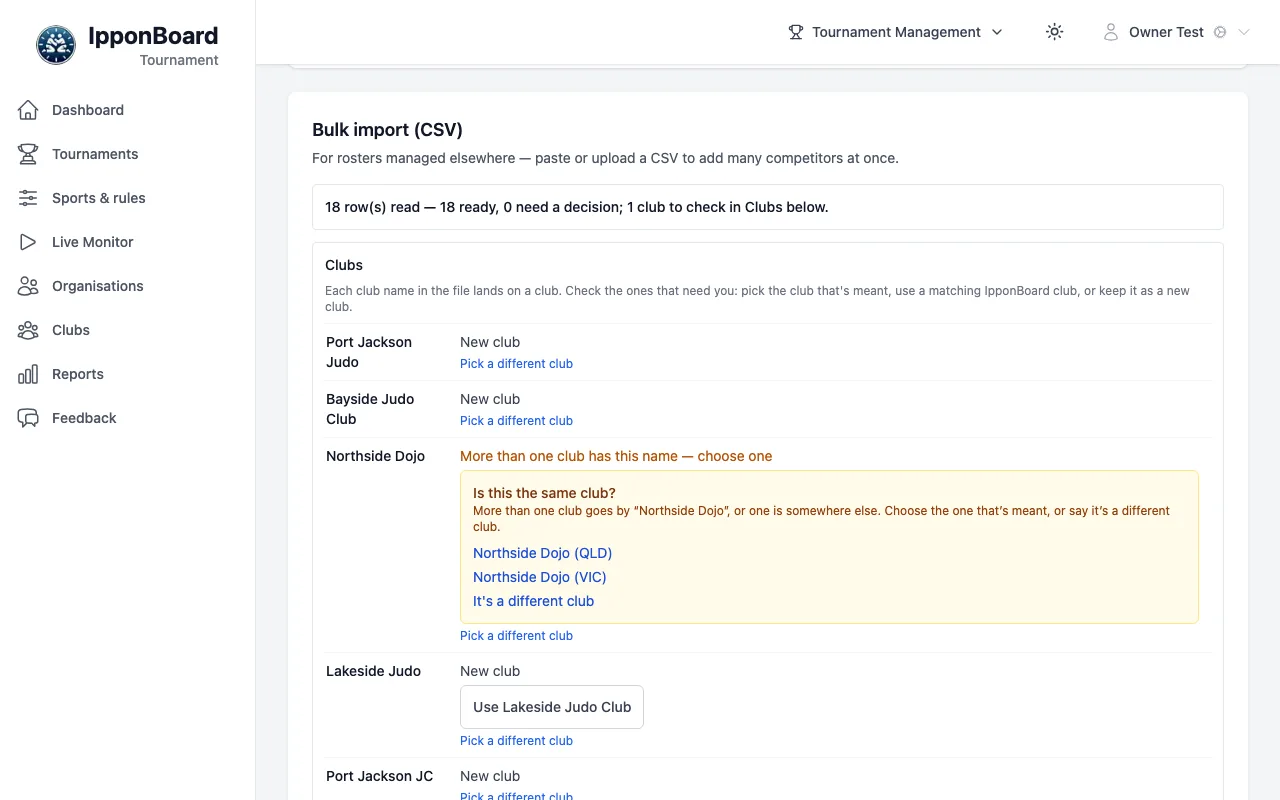Image resolution: width=1280 pixels, height=800 pixels.
Task: Click the 'Is this the same club?' heading
Action: point(544,493)
